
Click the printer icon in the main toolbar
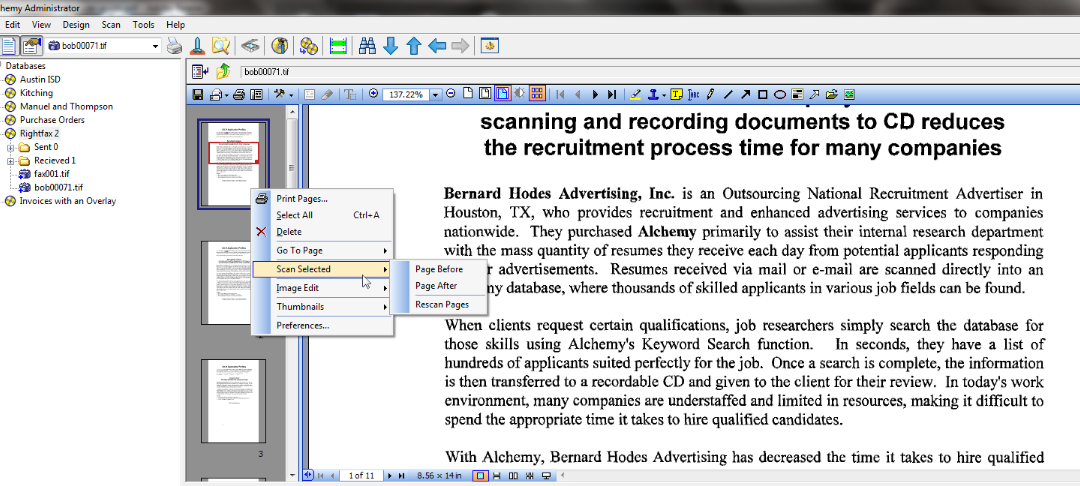pyautogui.click(x=175, y=46)
